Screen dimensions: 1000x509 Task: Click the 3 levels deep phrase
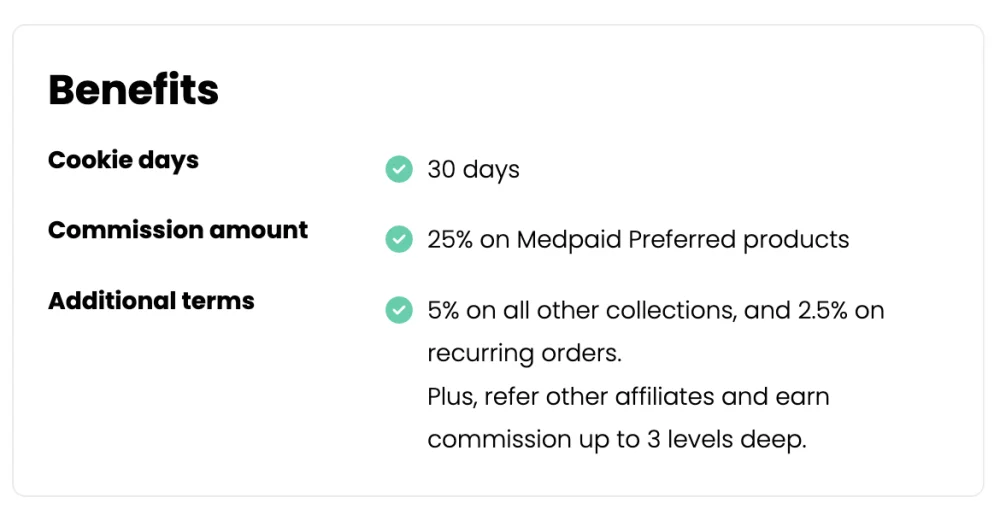(726, 439)
